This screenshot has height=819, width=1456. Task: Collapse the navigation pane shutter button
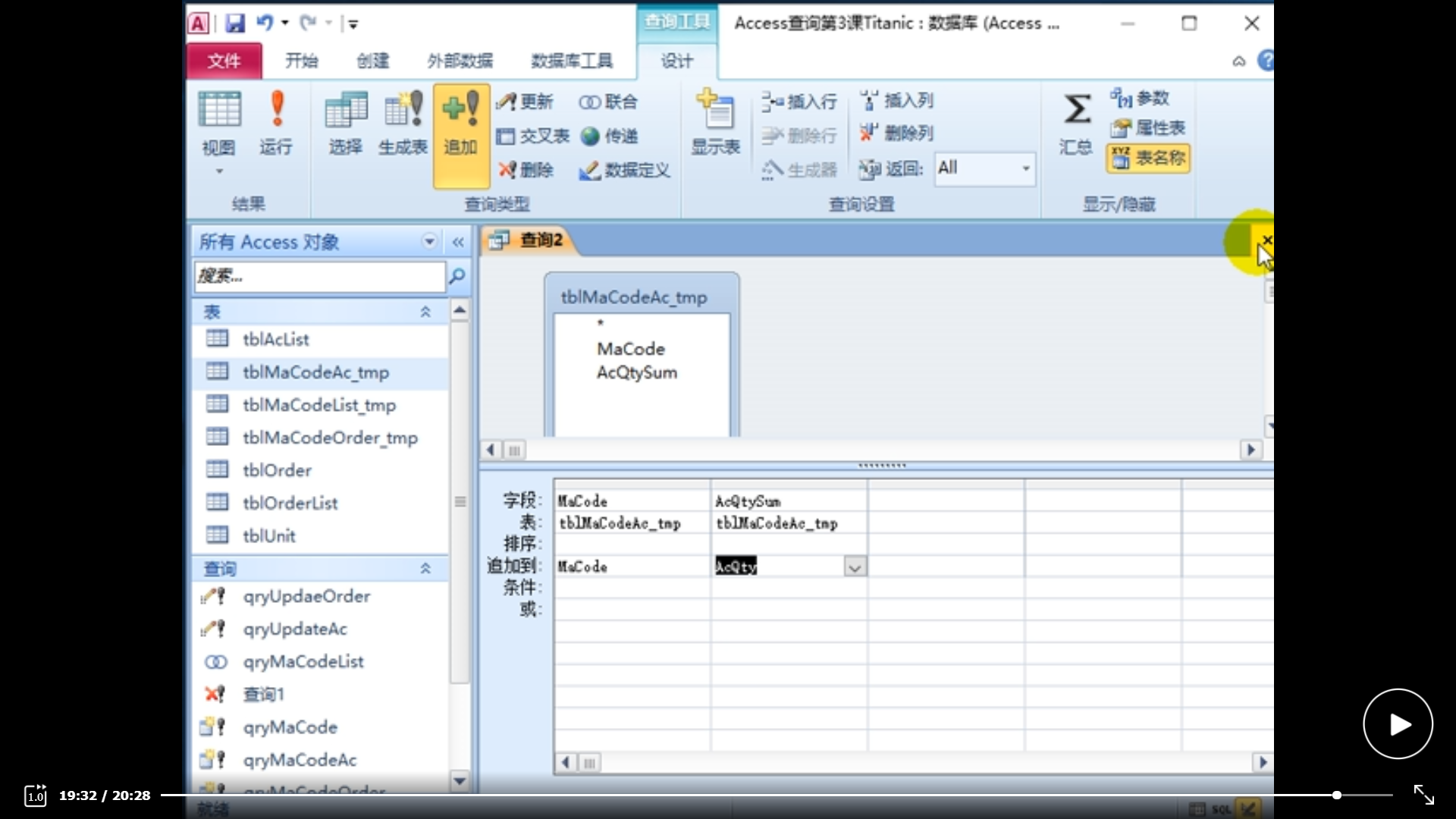coord(458,242)
